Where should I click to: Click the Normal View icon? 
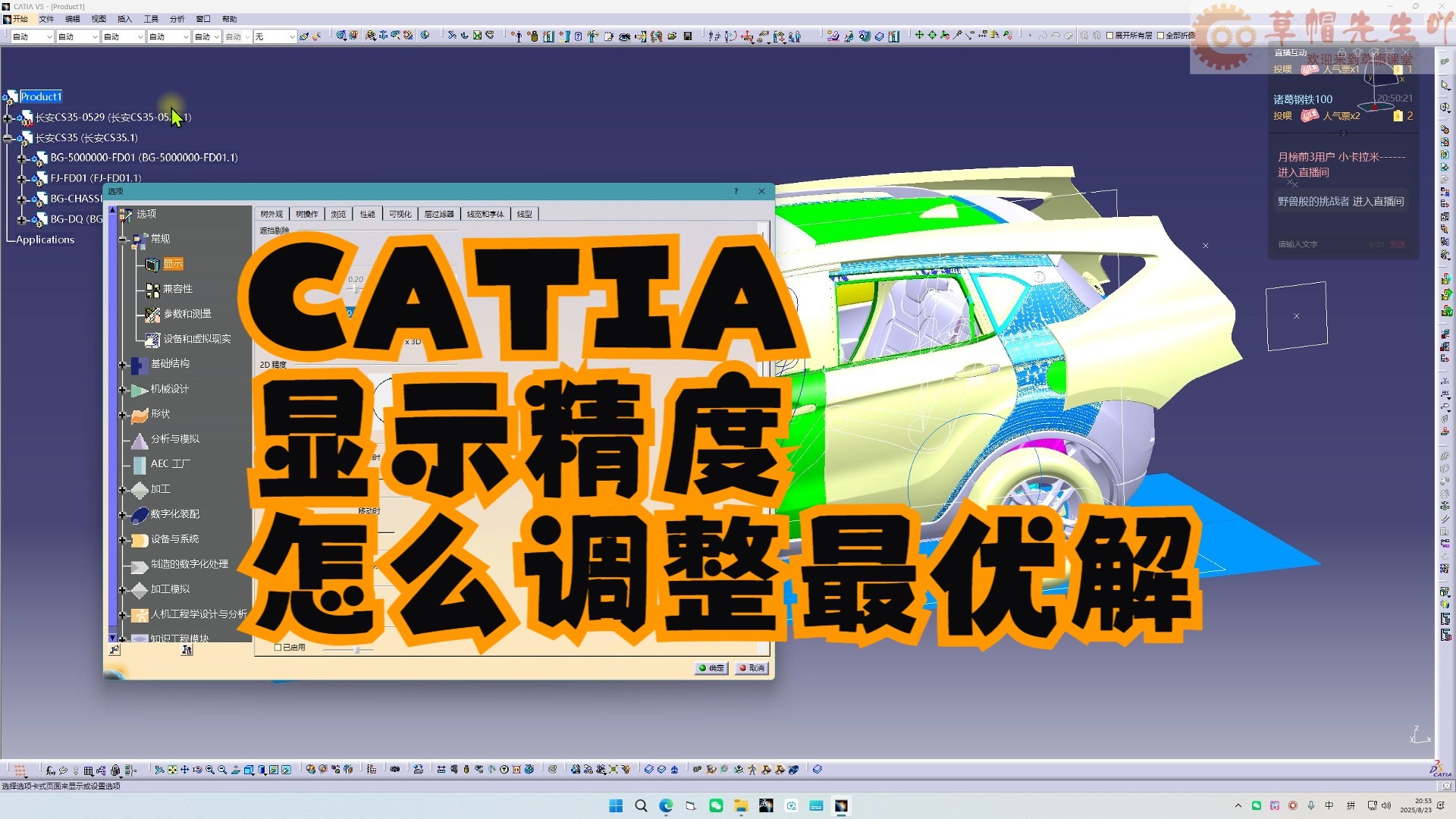coord(236,770)
